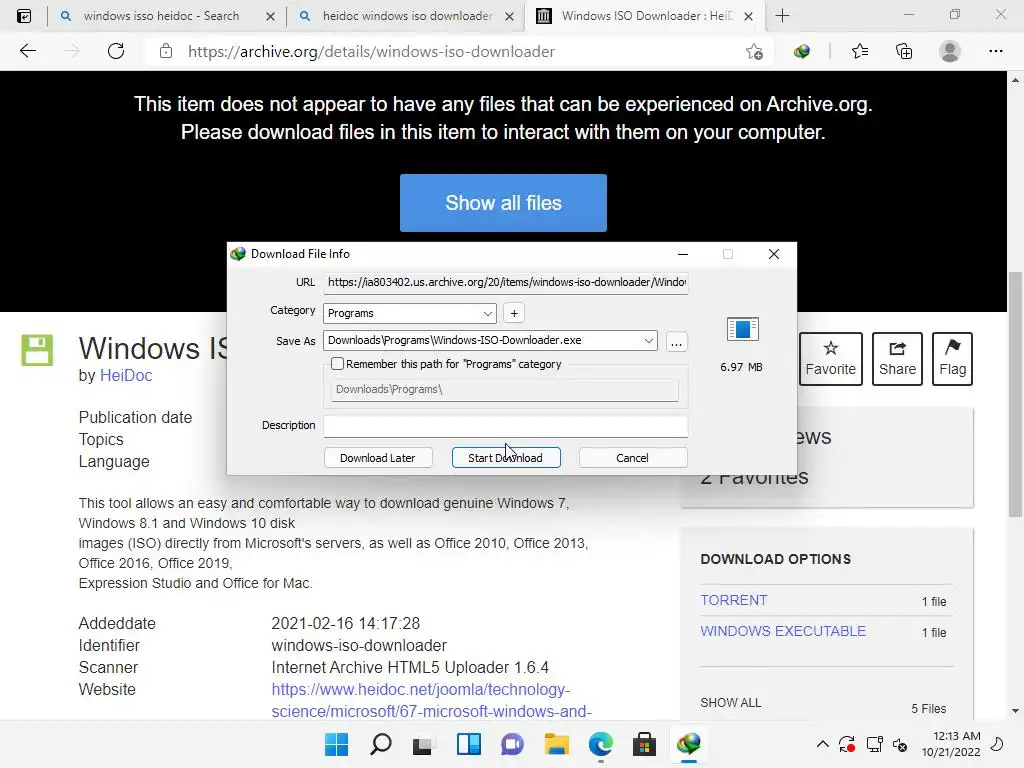This screenshot has height=768, width=1024.
Task: Open Task View on taskbar
Action: [x=423, y=744]
